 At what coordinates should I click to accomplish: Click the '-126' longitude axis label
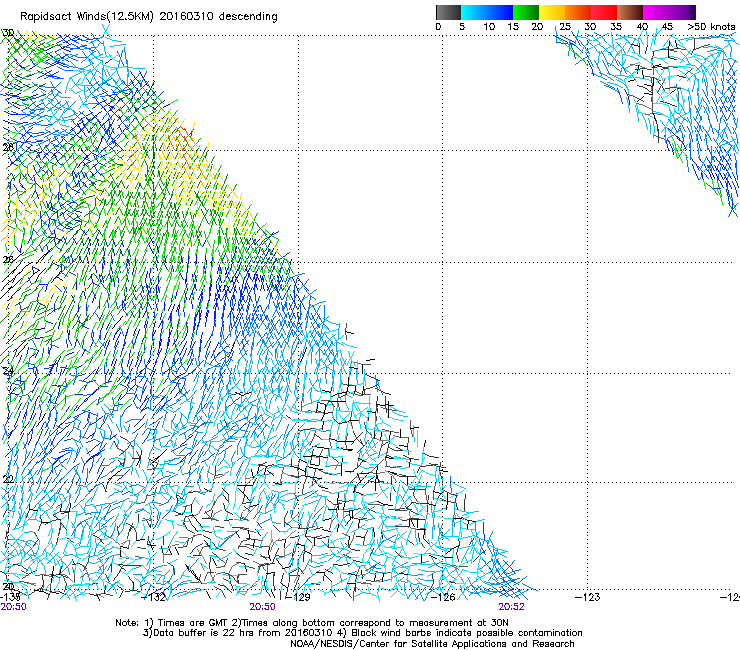(x=444, y=597)
